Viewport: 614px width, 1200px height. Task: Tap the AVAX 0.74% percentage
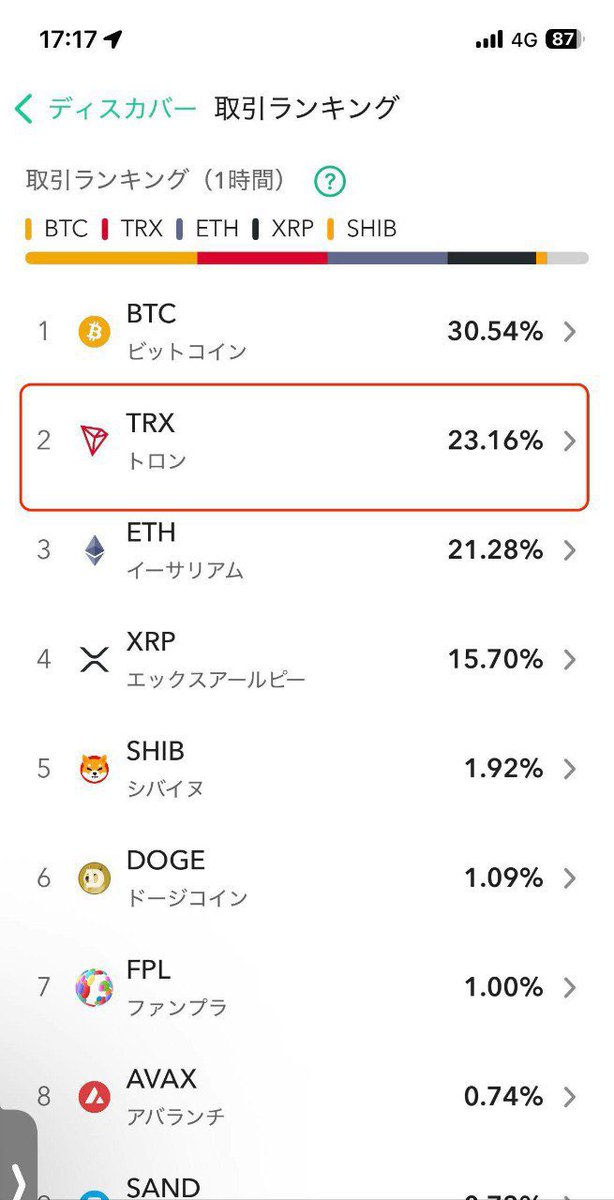503,1098
